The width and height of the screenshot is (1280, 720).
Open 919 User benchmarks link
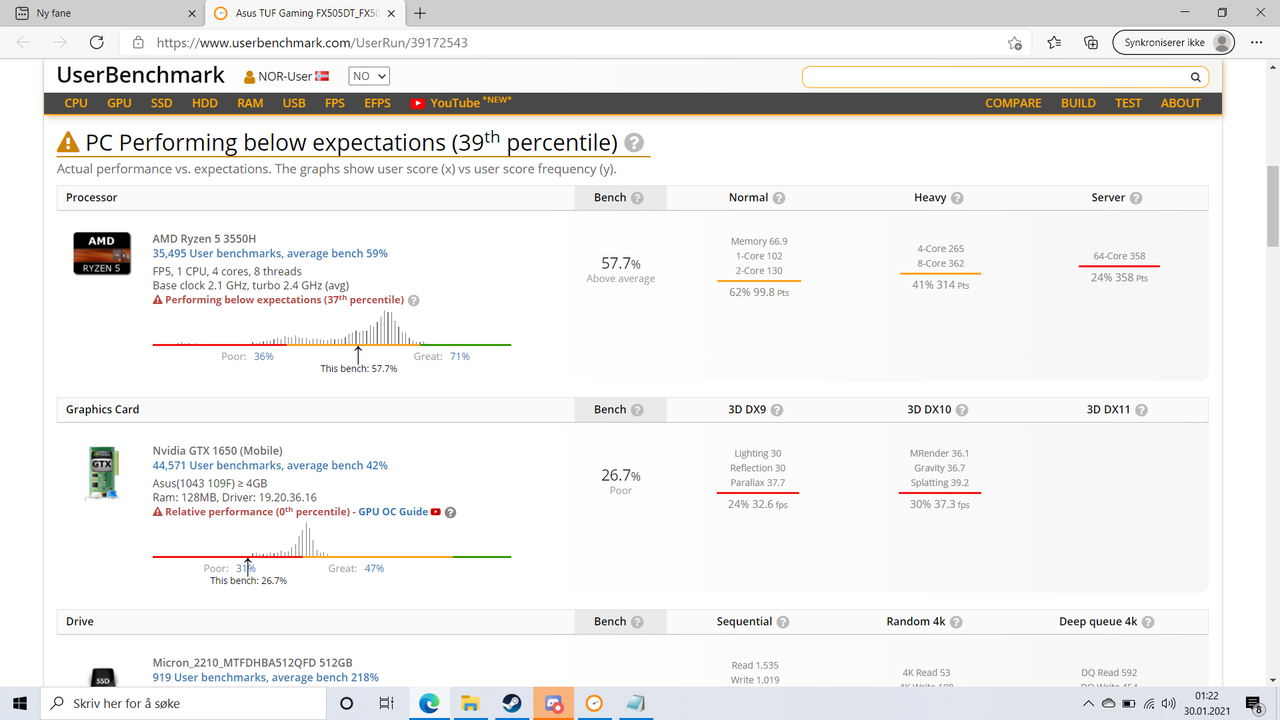click(266, 678)
